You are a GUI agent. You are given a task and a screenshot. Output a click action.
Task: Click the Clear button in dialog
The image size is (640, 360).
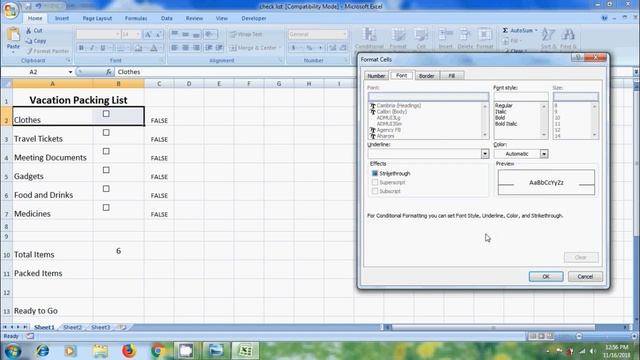581,258
